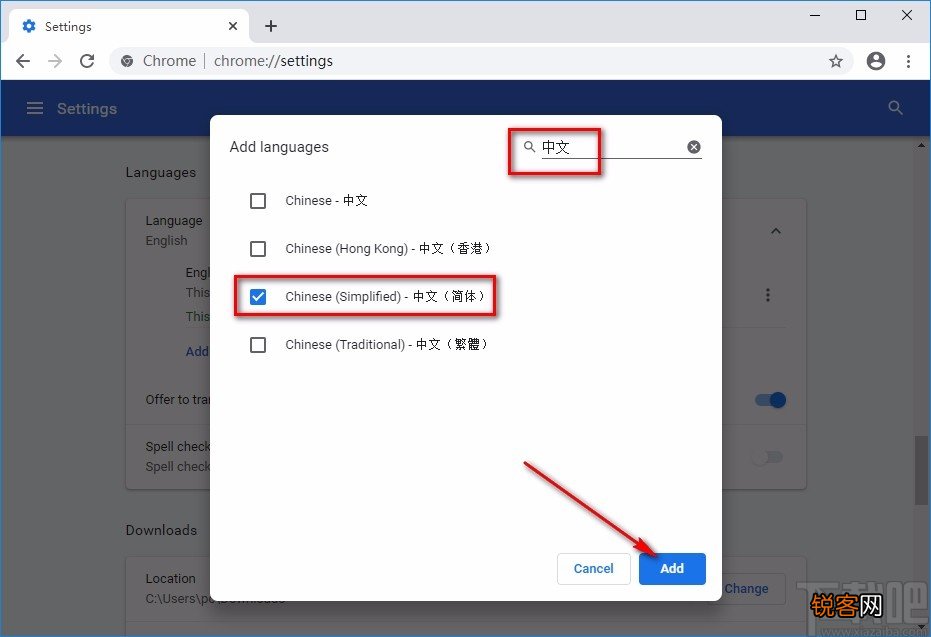This screenshot has width=931, height=637.
Task: Close the Settings tab
Action: pyautogui.click(x=233, y=26)
